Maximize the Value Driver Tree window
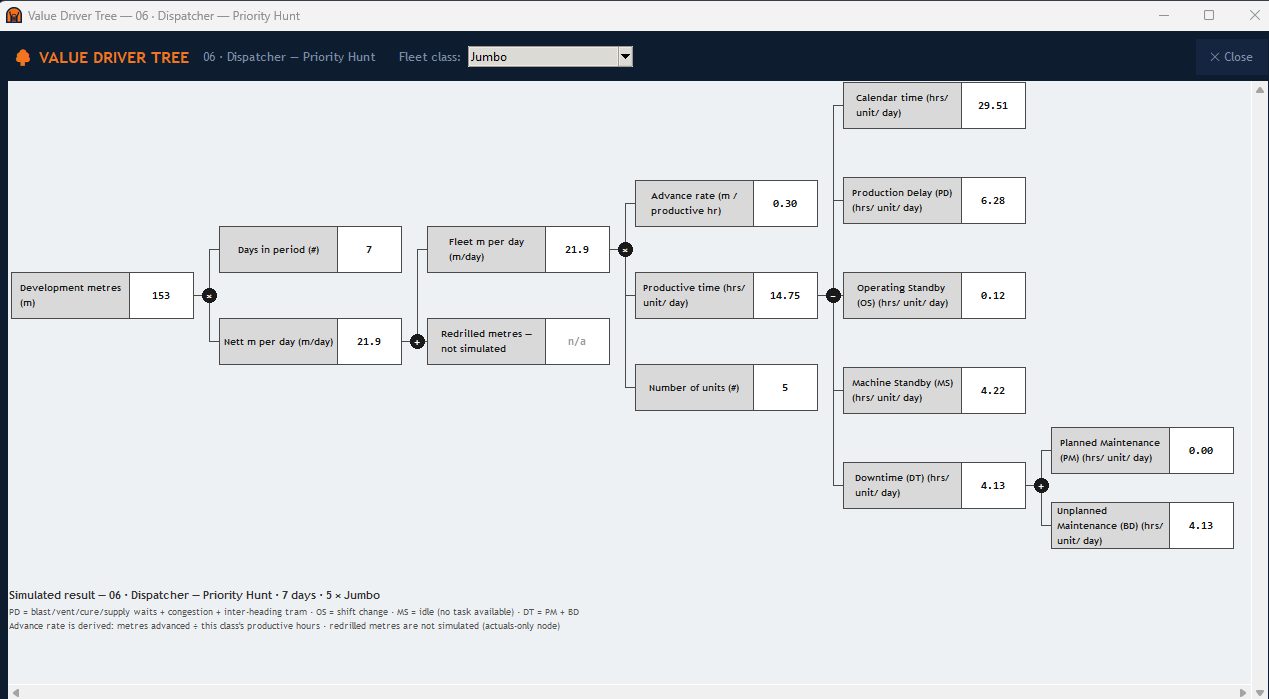 click(1208, 15)
